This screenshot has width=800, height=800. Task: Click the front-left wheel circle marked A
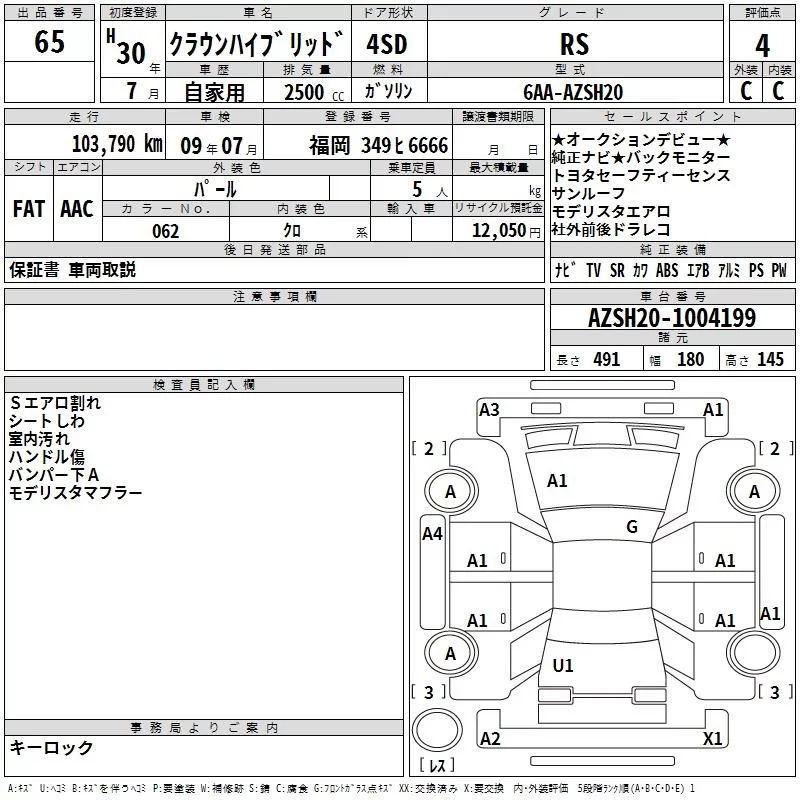(x=450, y=491)
